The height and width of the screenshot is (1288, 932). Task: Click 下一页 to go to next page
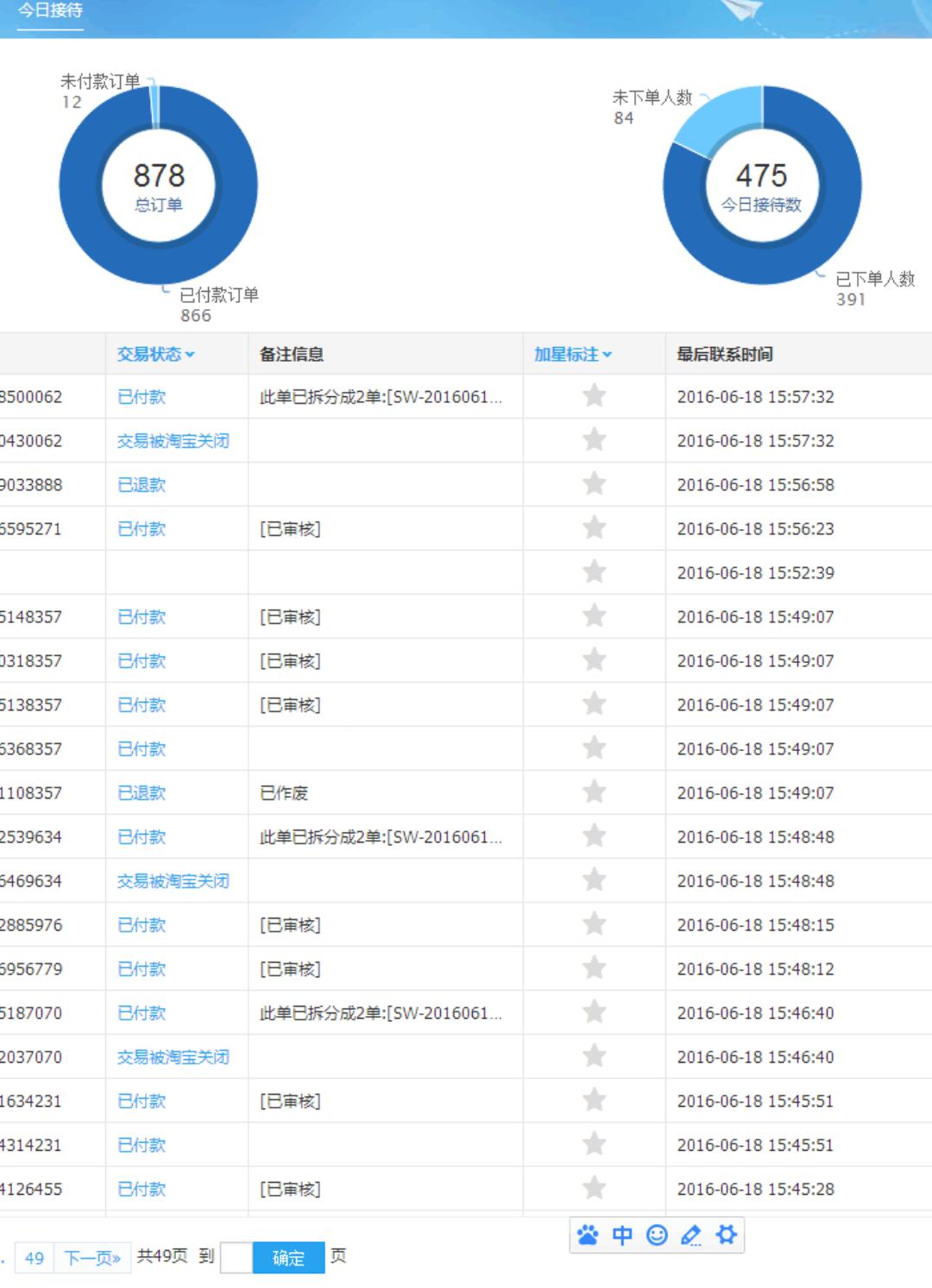pyautogui.click(x=92, y=1258)
